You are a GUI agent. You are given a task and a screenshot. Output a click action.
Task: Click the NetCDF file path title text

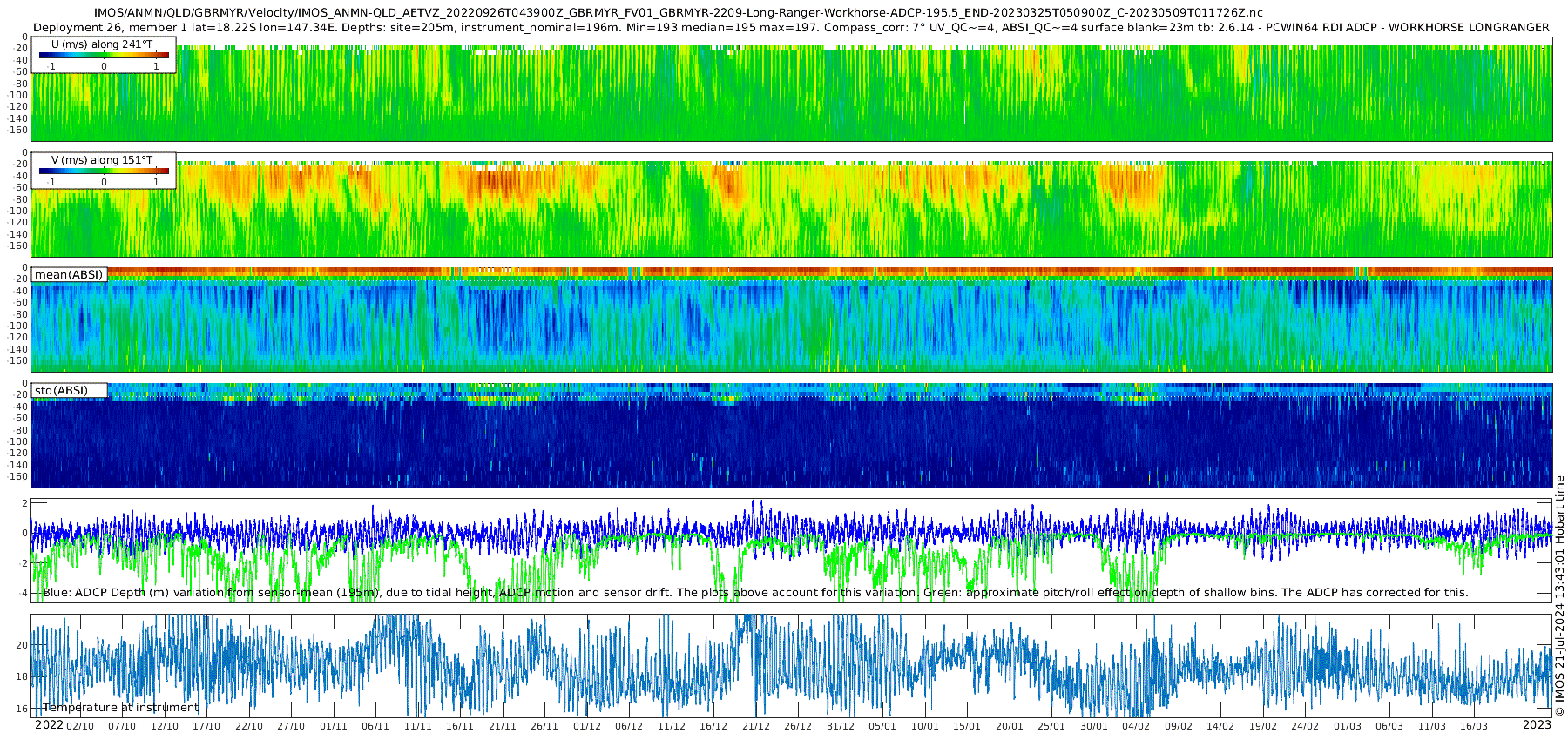pyautogui.click(x=679, y=13)
